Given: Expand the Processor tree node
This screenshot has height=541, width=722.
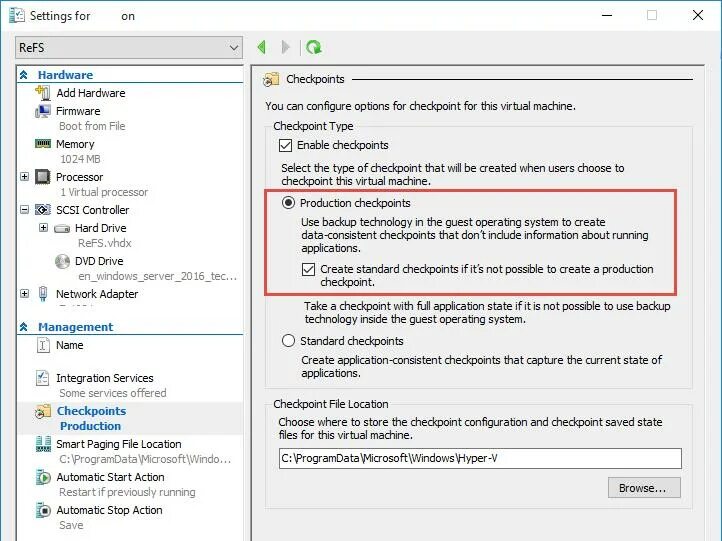Looking at the screenshot, I should pyautogui.click(x=24, y=176).
